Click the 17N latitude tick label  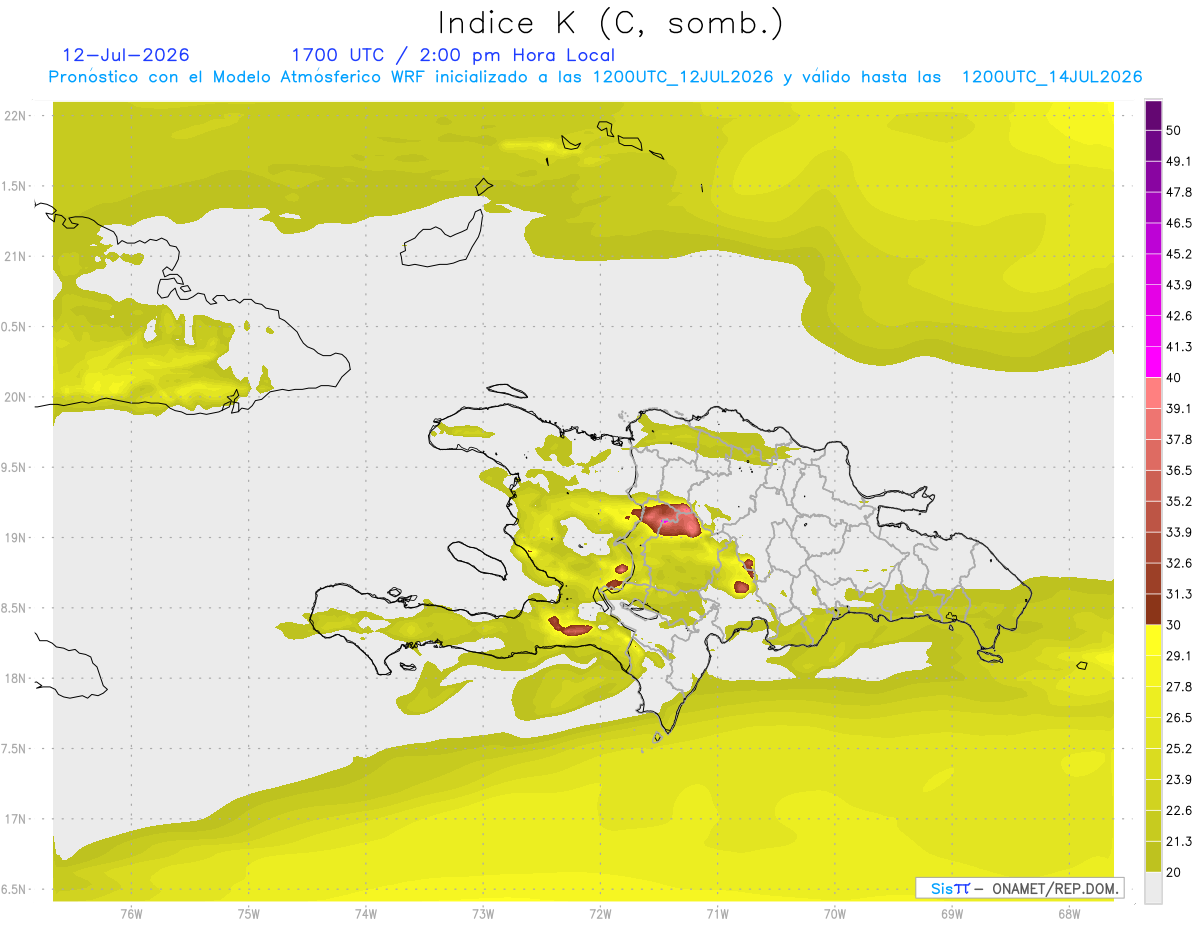pyautogui.click(x=16, y=819)
